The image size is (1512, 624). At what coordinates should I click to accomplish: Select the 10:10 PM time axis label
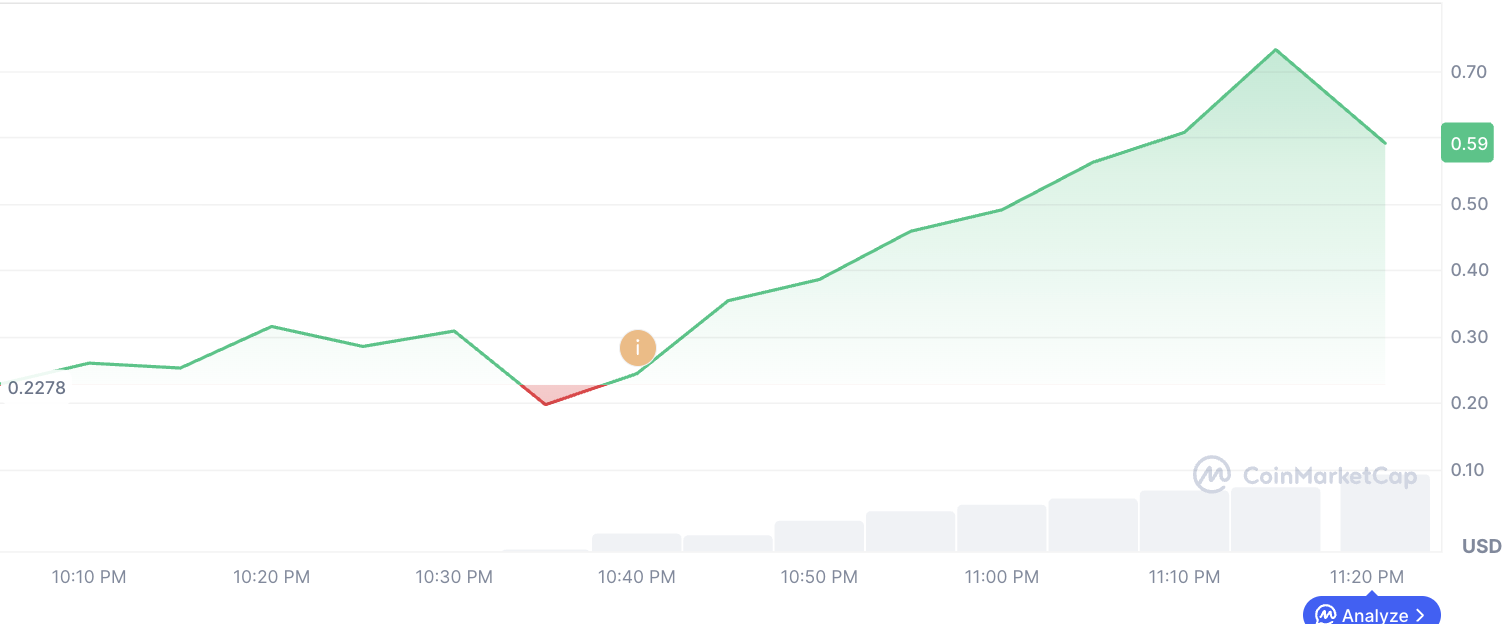click(x=89, y=577)
